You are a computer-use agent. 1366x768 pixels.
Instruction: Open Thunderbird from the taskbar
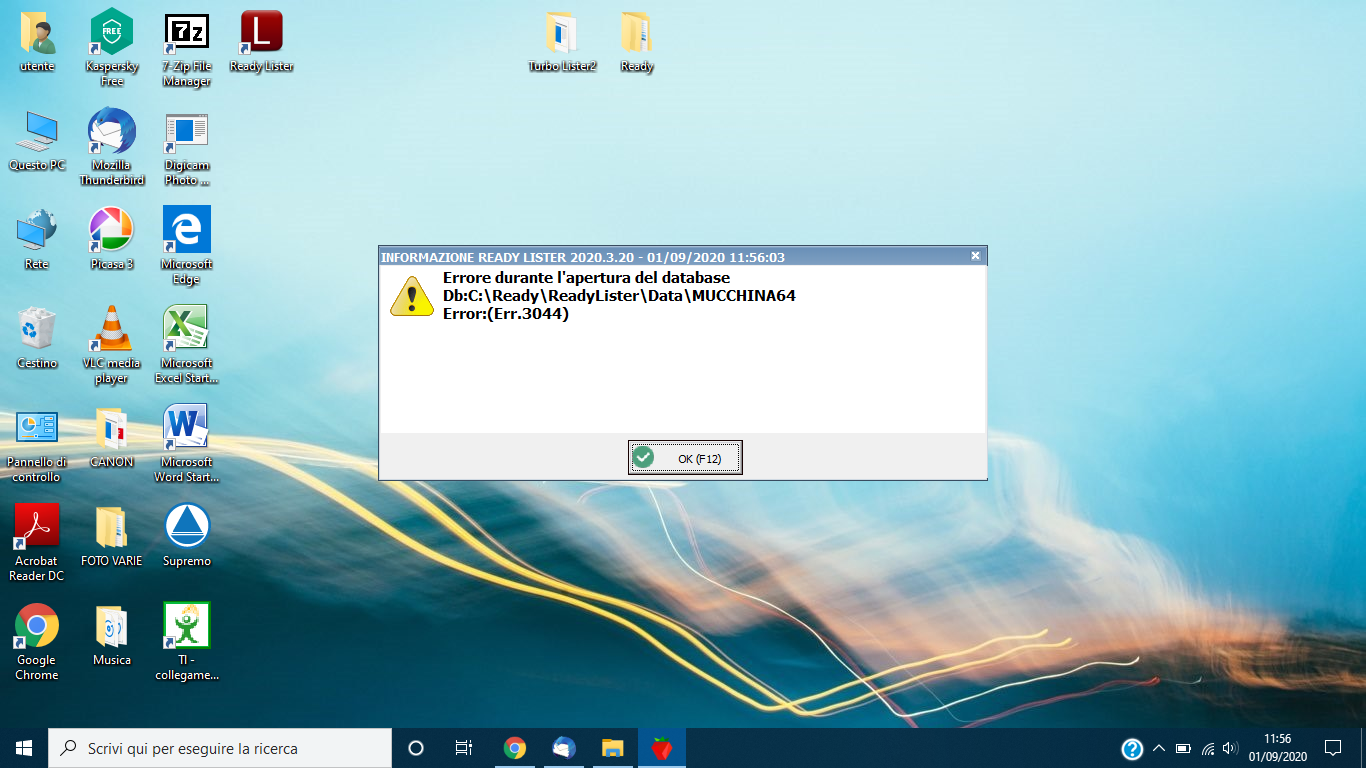[564, 748]
